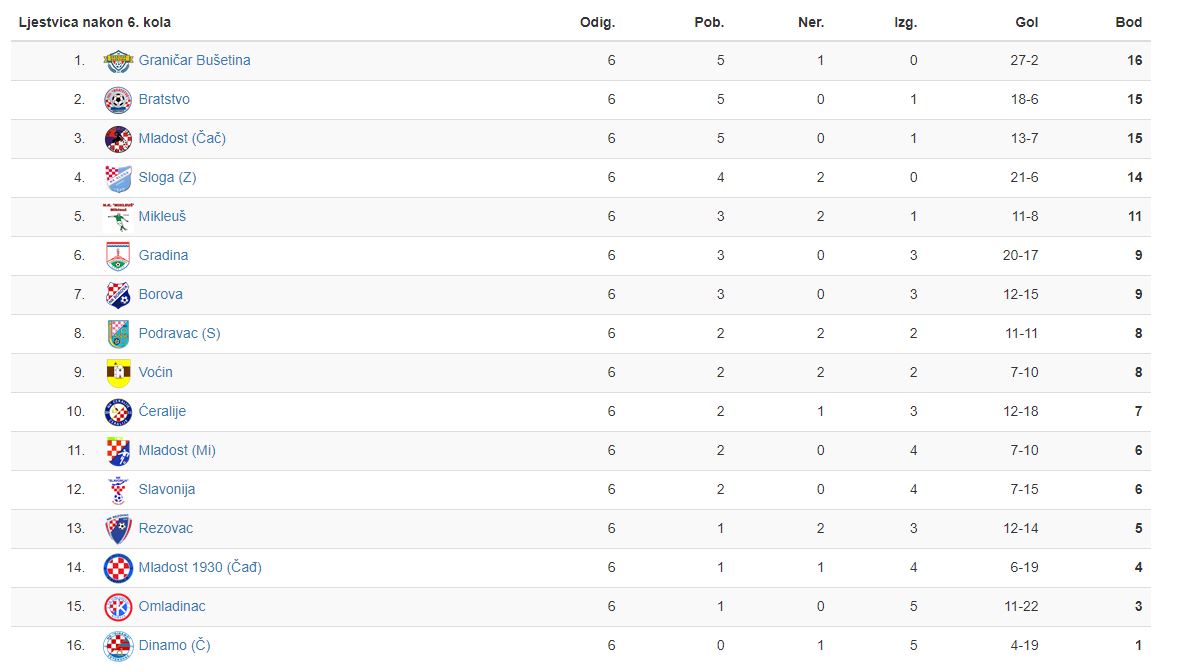Click the Omladinac round club logo

(x=118, y=607)
